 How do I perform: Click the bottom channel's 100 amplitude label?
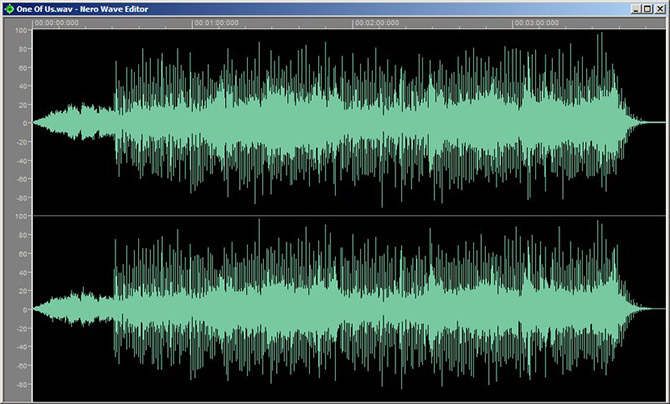[x=20, y=217]
